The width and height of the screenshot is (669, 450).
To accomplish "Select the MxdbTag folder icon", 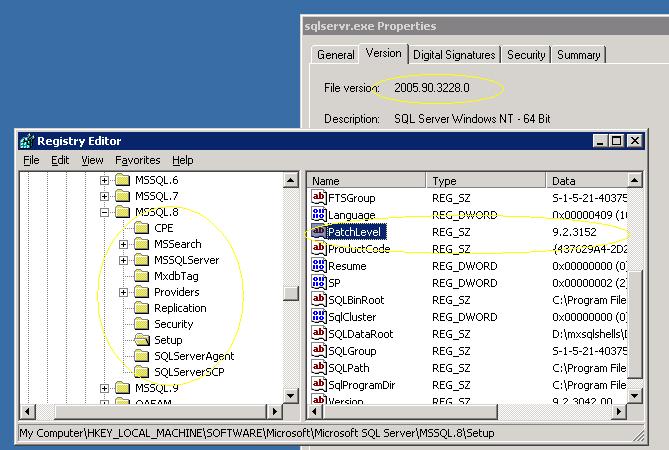I will [142, 276].
